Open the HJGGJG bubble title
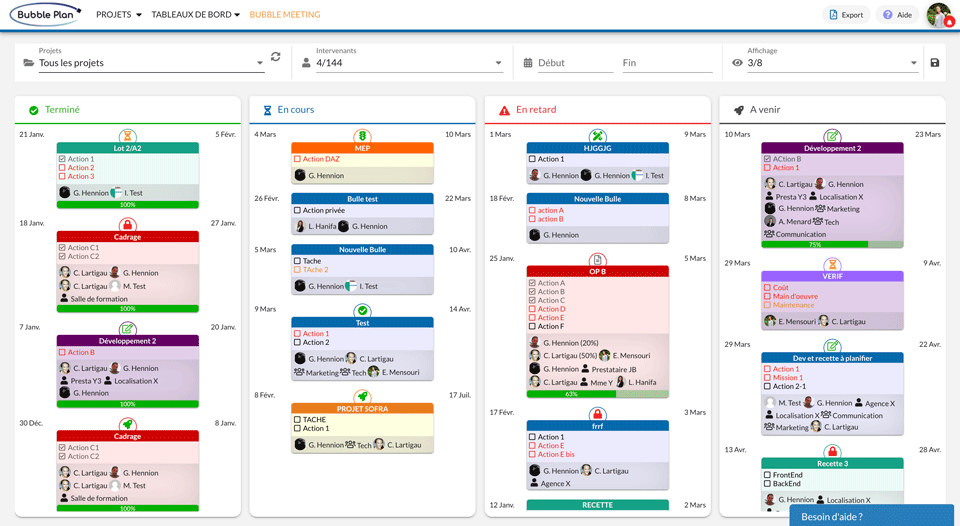Screen dimensions: 960x526 coord(598,148)
